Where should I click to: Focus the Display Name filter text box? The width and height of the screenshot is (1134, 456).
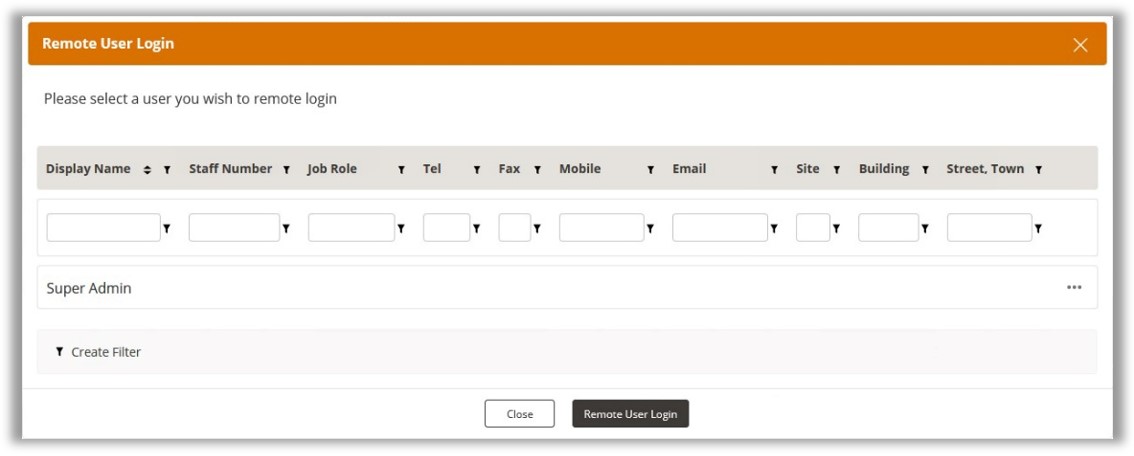tap(103, 228)
